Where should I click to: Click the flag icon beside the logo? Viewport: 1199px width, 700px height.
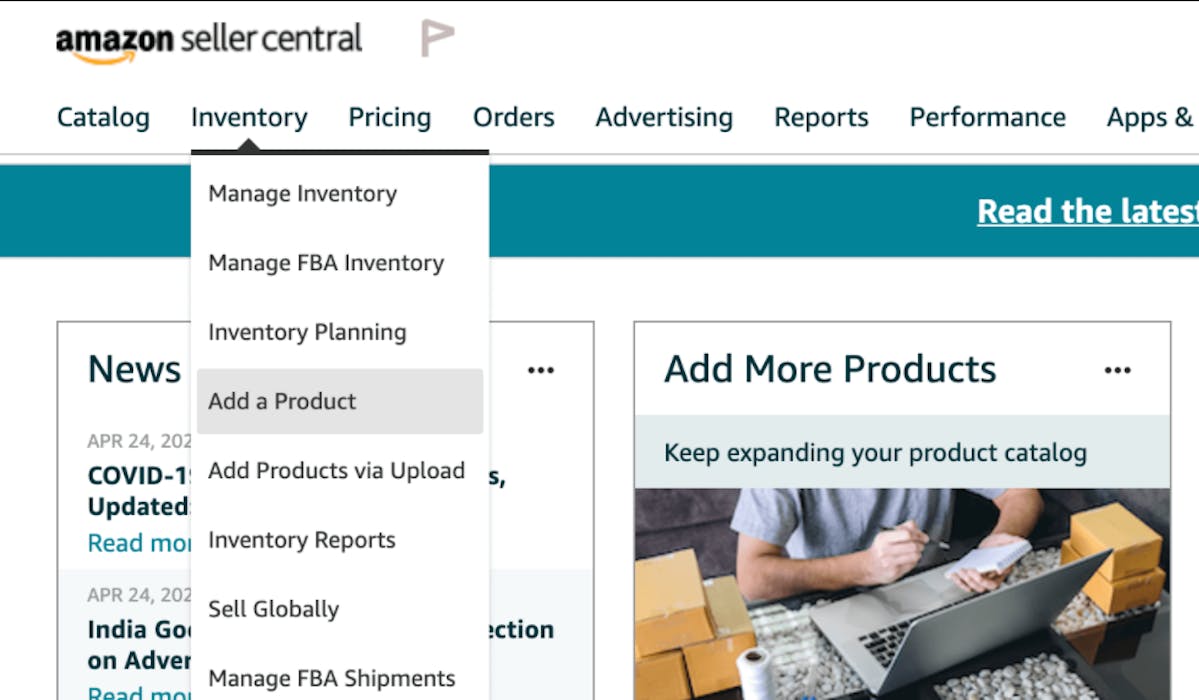click(437, 38)
